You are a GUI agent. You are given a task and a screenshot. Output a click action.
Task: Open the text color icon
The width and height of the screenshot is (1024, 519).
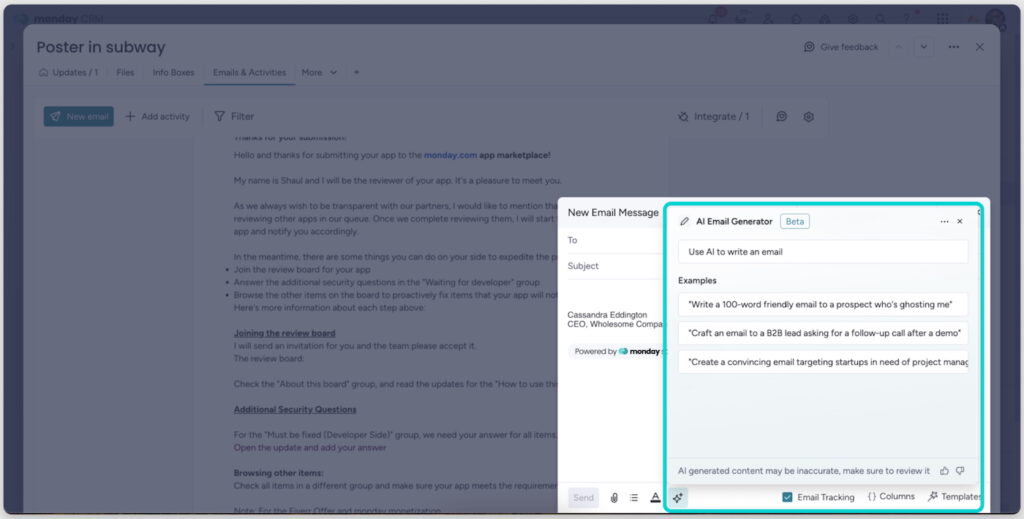coord(655,497)
